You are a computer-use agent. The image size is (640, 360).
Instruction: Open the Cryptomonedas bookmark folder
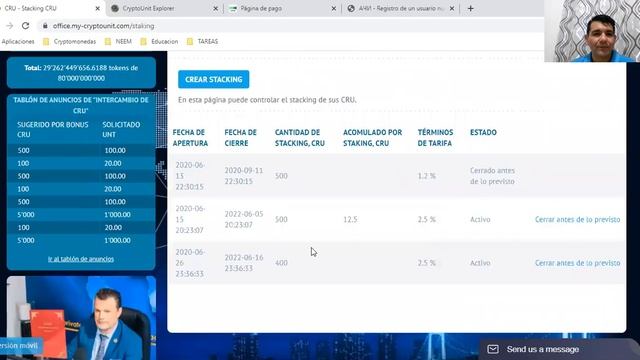point(69,42)
